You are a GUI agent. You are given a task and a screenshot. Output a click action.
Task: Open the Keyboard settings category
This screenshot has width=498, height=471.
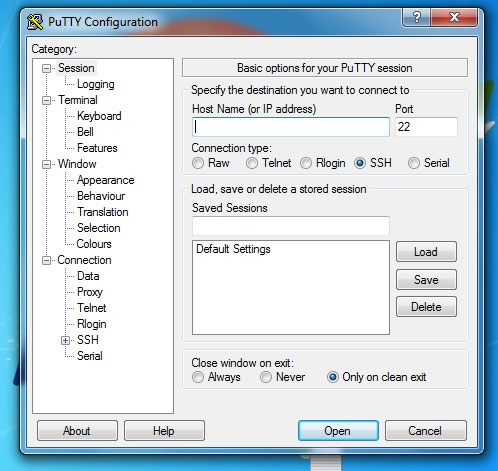click(x=99, y=116)
